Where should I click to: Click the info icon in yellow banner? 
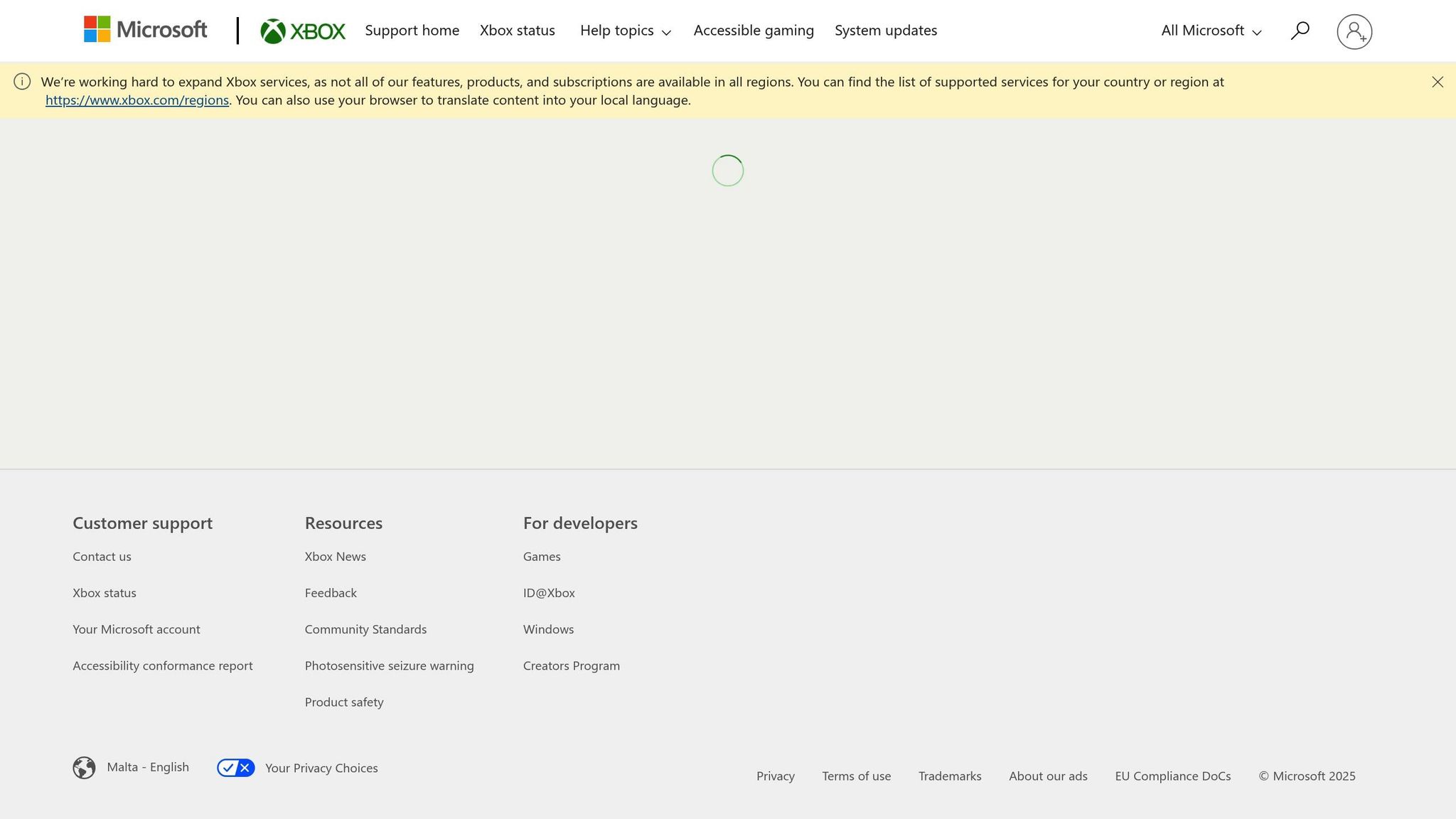[x=22, y=82]
